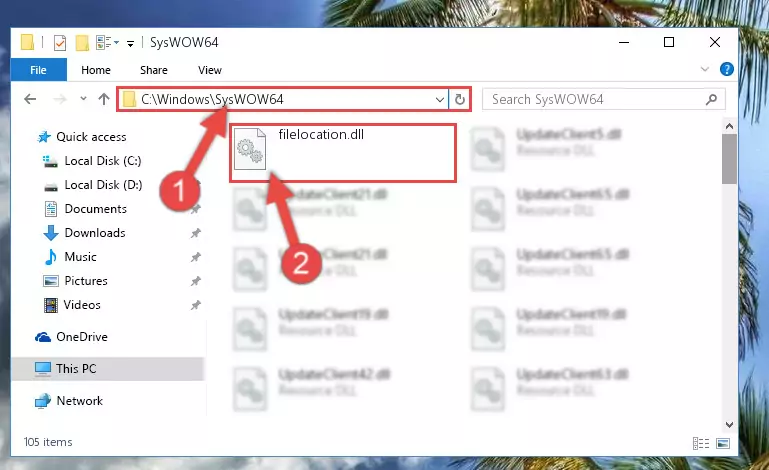The width and height of the screenshot is (769, 470).
Task: Click the filelocation.dll gear file icon
Action: 250,149
